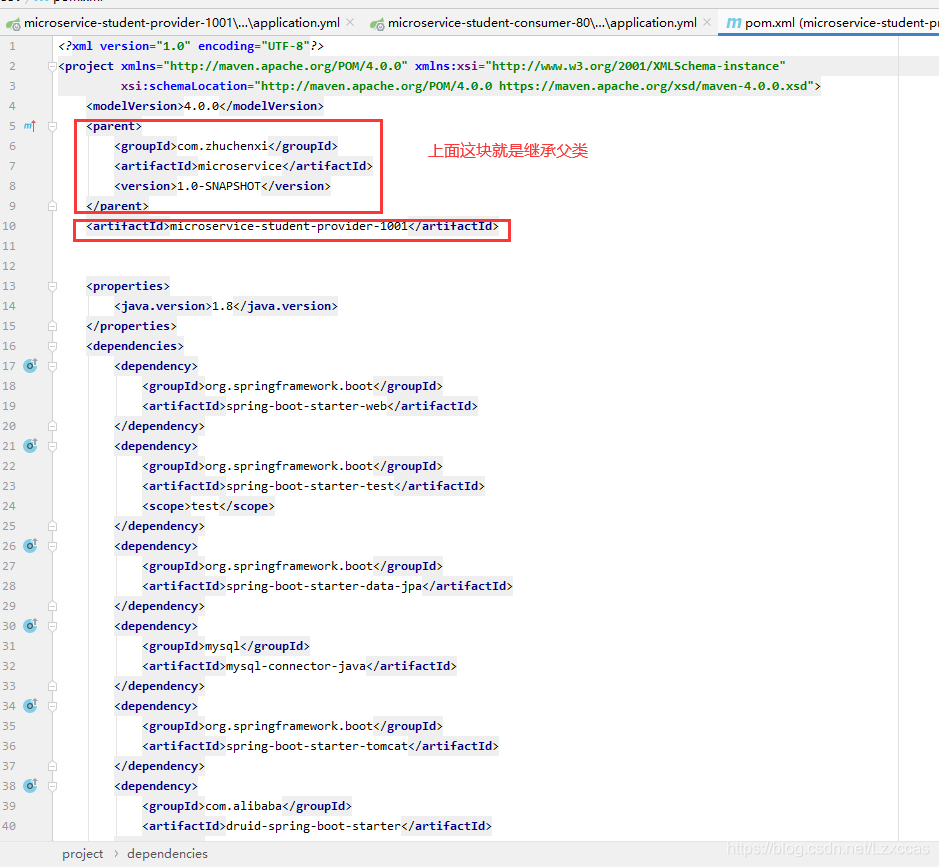Switch to provider-1001 application.yml tab
Image resolution: width=939 pixels, height=867 pixels.
181,23
